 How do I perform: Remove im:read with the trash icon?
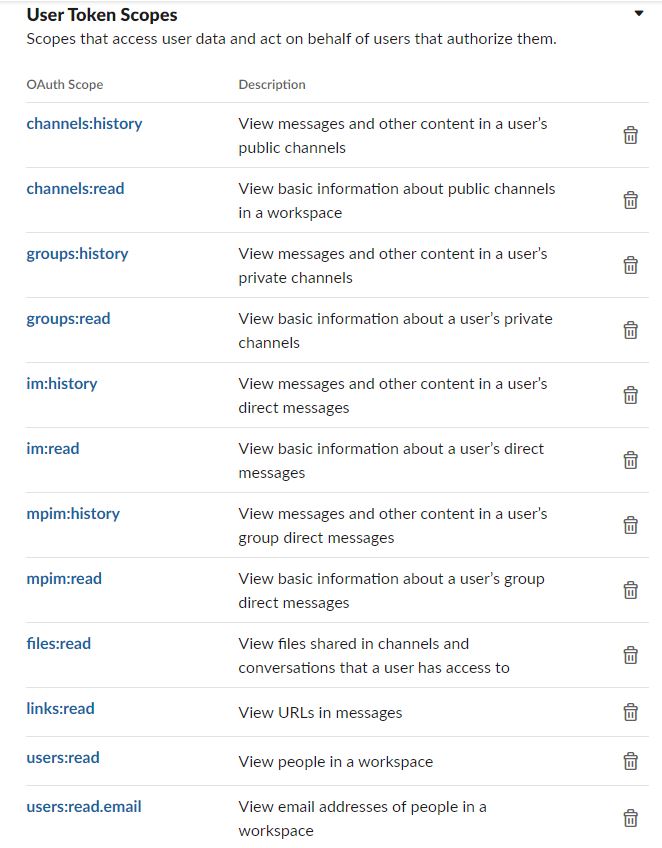(x=631, y=459)
